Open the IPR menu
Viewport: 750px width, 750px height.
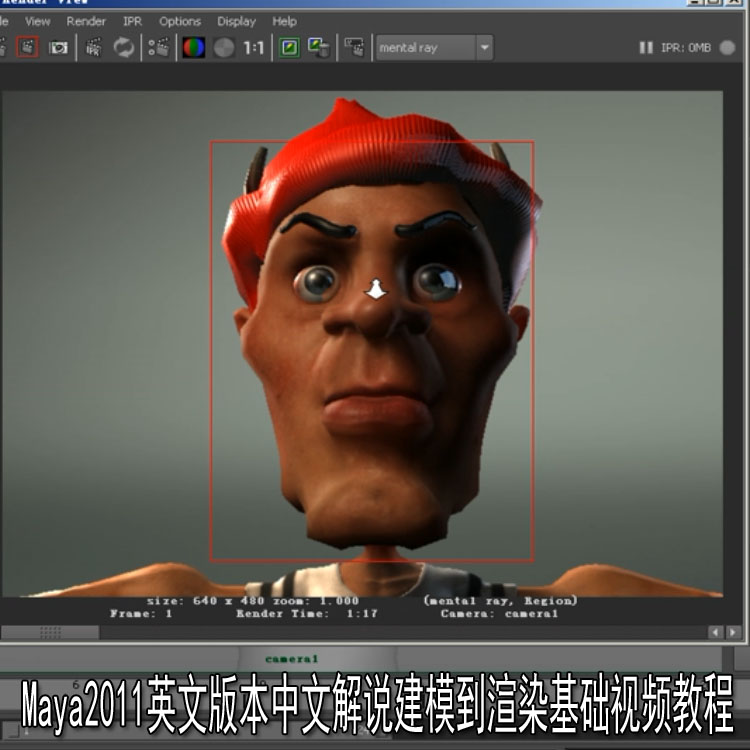132,22
